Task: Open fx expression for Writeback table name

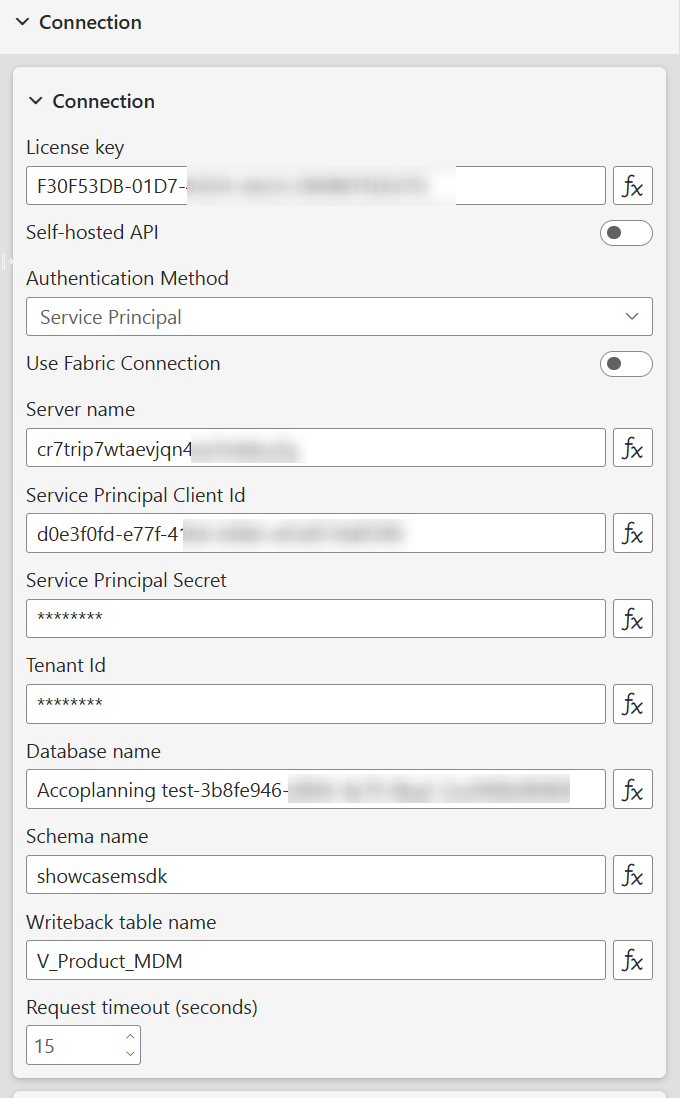Action: coord(632,961)
